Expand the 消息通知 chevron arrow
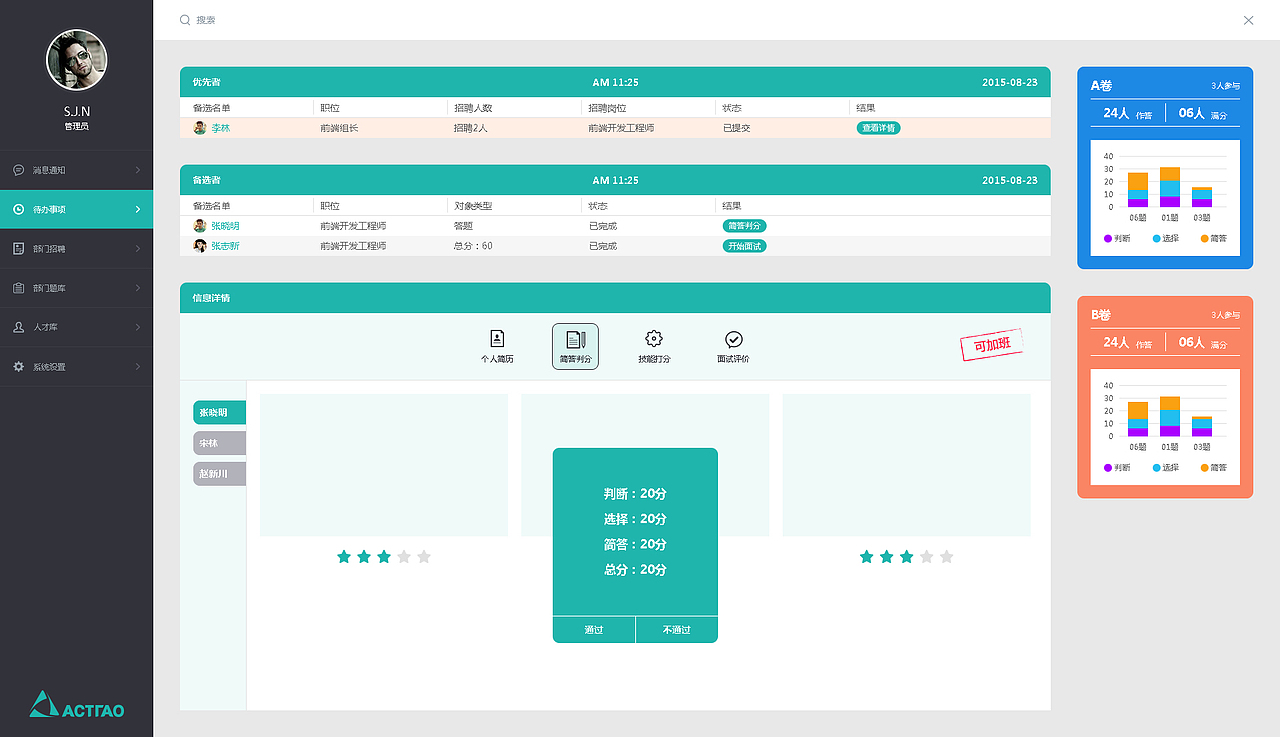Screen dimensions: 1280x737 137,170
